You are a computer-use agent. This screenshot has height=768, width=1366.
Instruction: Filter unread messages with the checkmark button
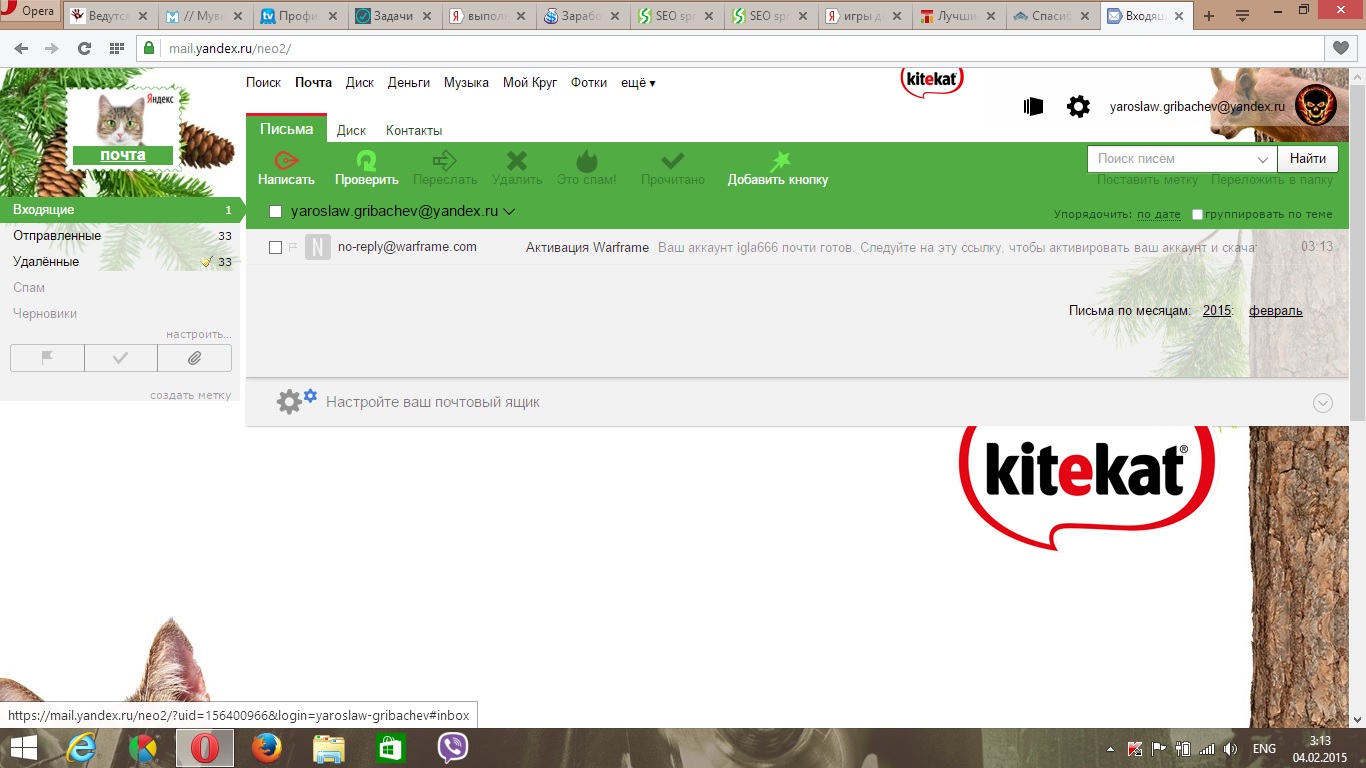coord(121,358)
